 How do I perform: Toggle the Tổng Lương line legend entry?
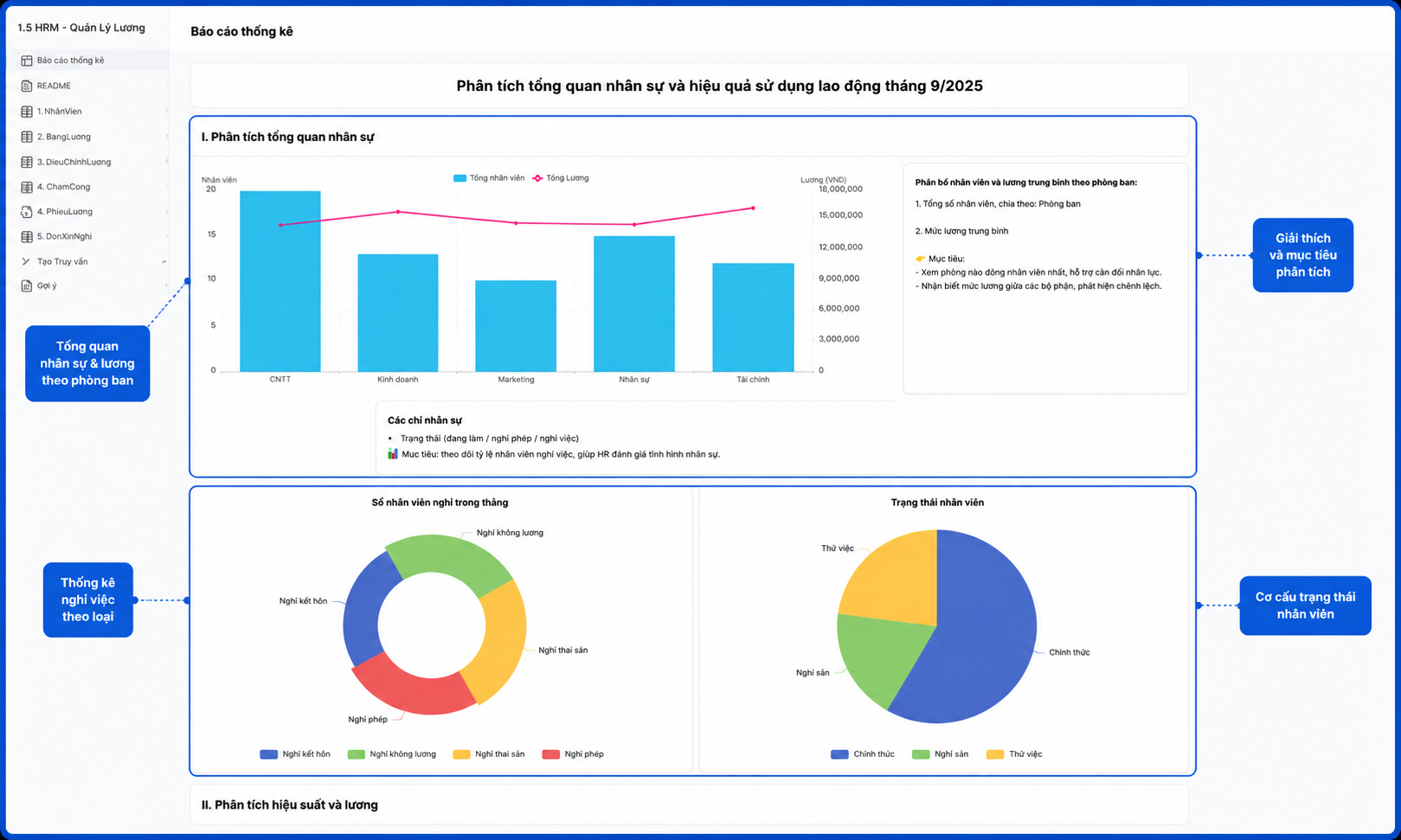coord(560,178)
